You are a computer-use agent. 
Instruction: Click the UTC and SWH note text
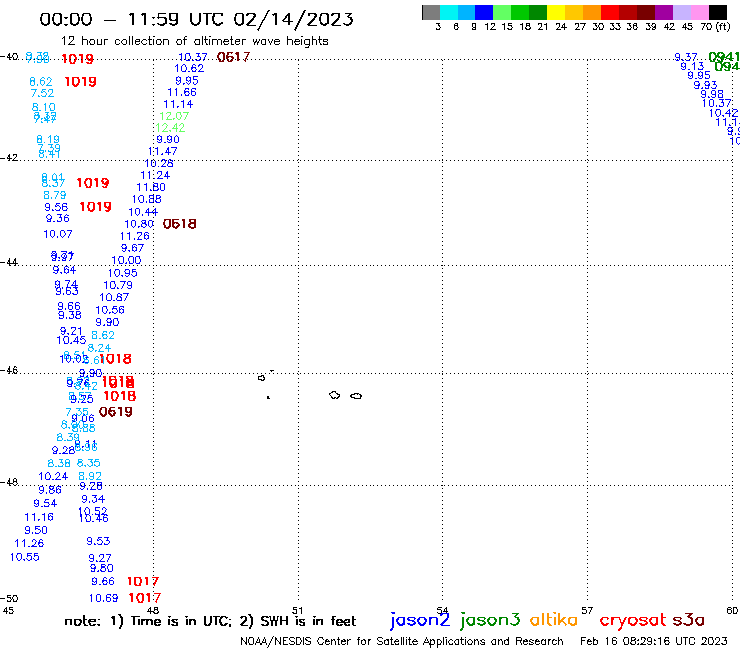[210, 621]
